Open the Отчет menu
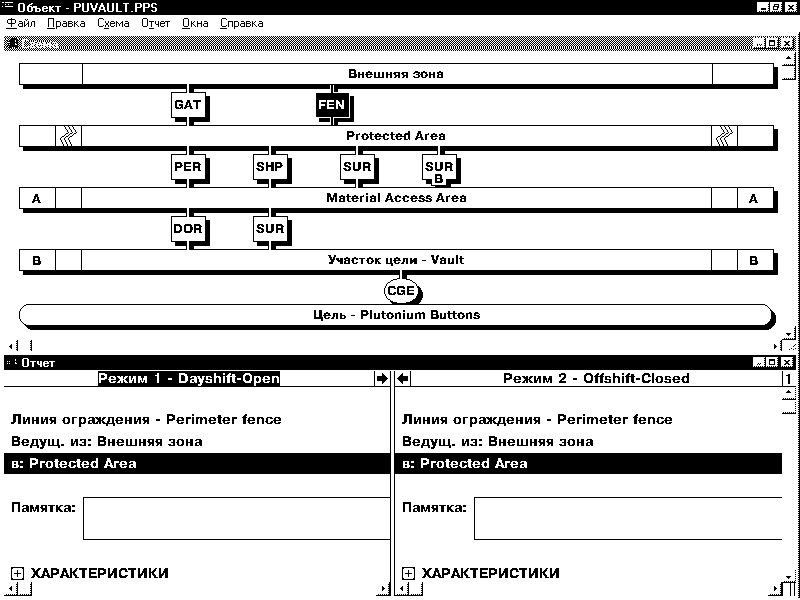This screenshot has width=800, height=600. 156,23
